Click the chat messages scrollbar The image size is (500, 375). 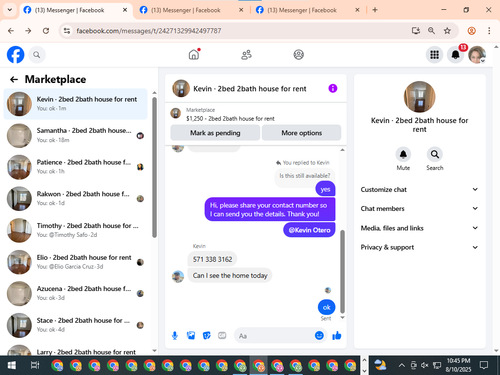[x=342, y=271]
